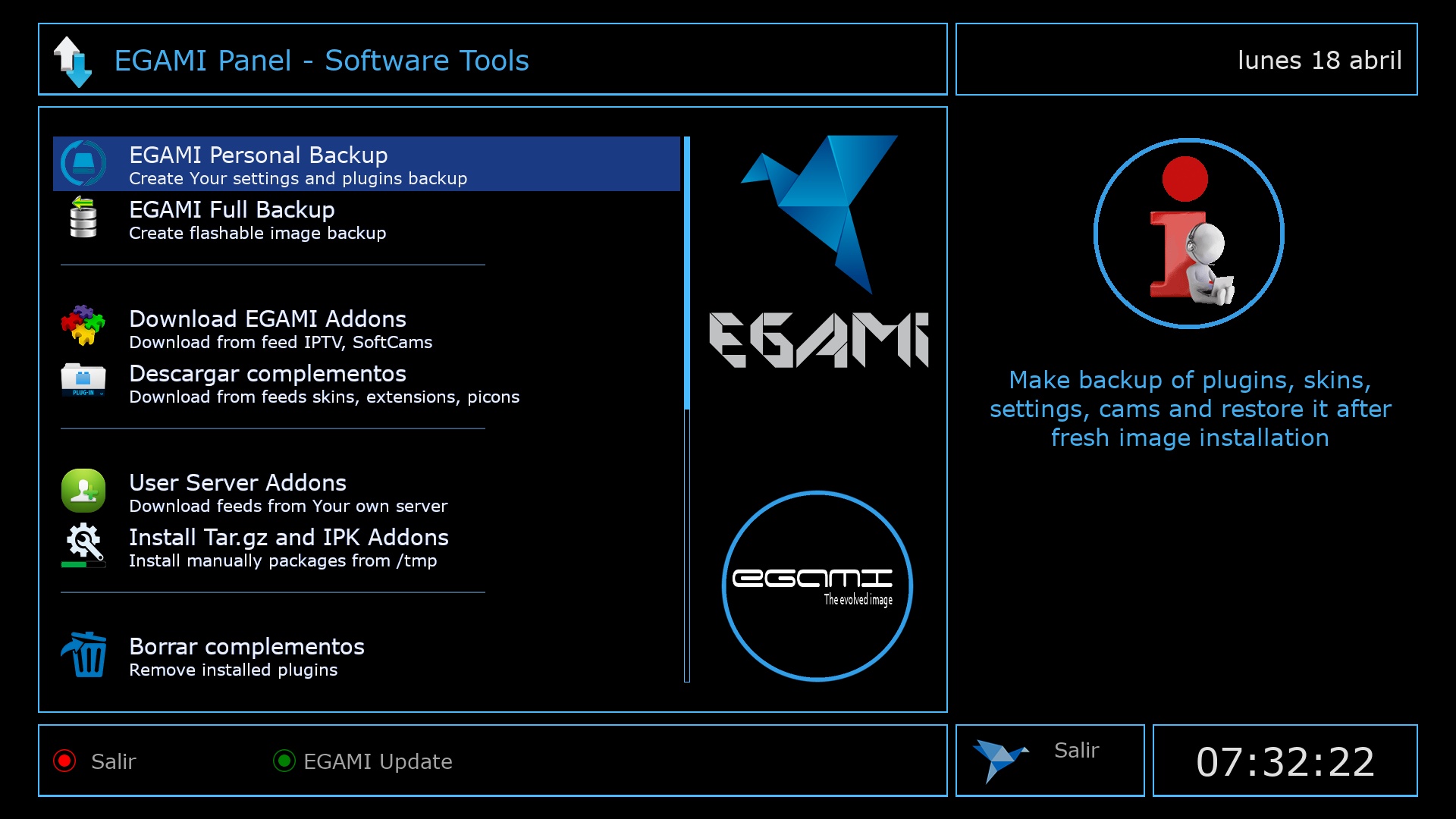Click the vertical list scrollbar

point(686,409)
